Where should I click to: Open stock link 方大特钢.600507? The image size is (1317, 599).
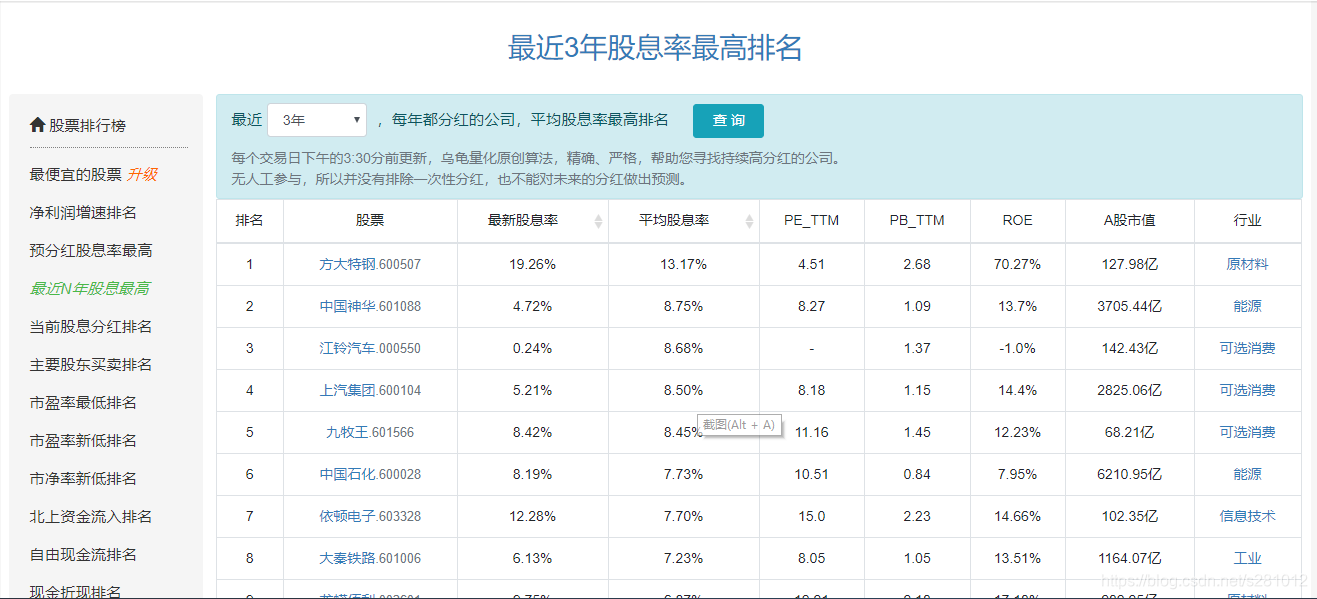370,264
